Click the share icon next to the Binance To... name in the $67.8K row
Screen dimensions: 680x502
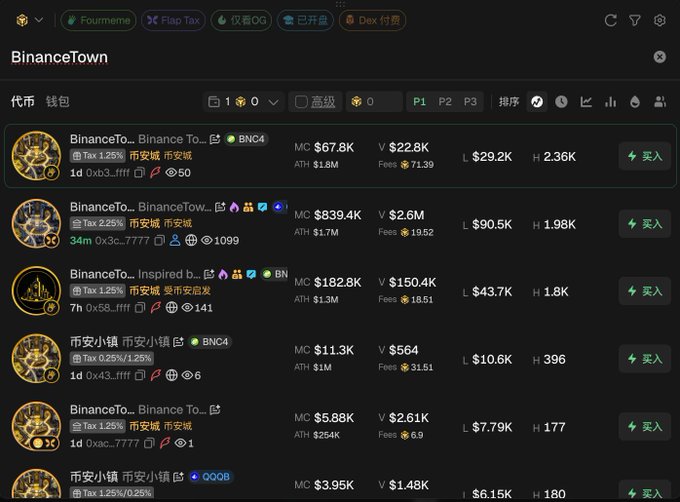coord(215,139)
